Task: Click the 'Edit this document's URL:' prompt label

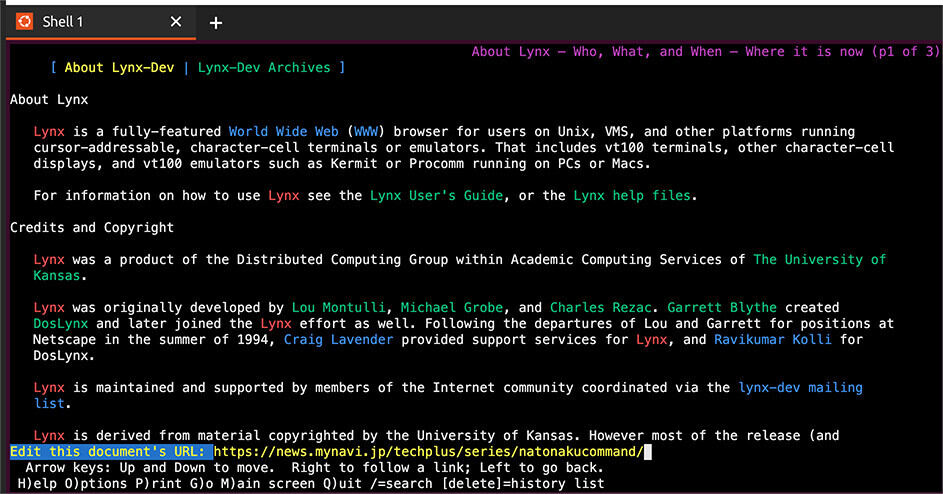Action: [x=108, y=452]
